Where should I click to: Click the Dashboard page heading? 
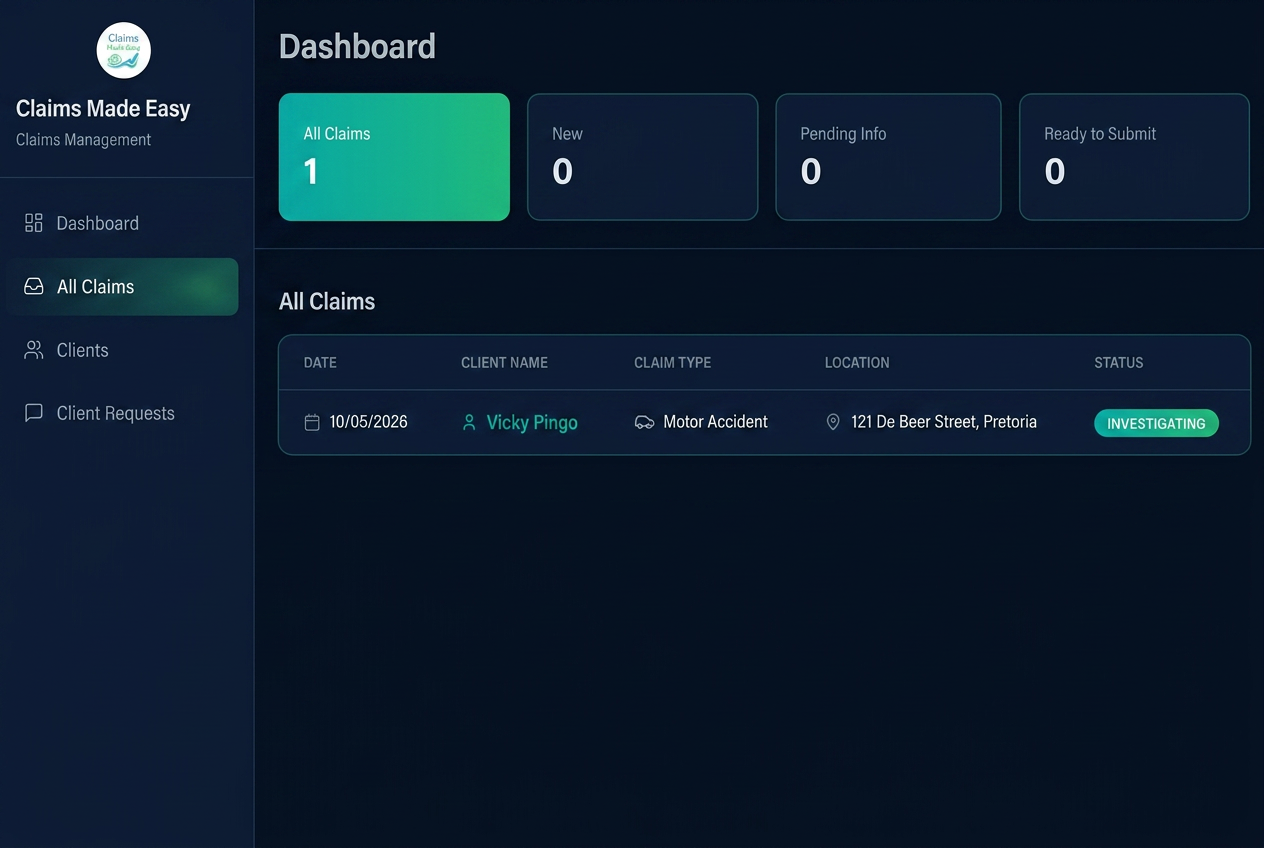point(357,46)
